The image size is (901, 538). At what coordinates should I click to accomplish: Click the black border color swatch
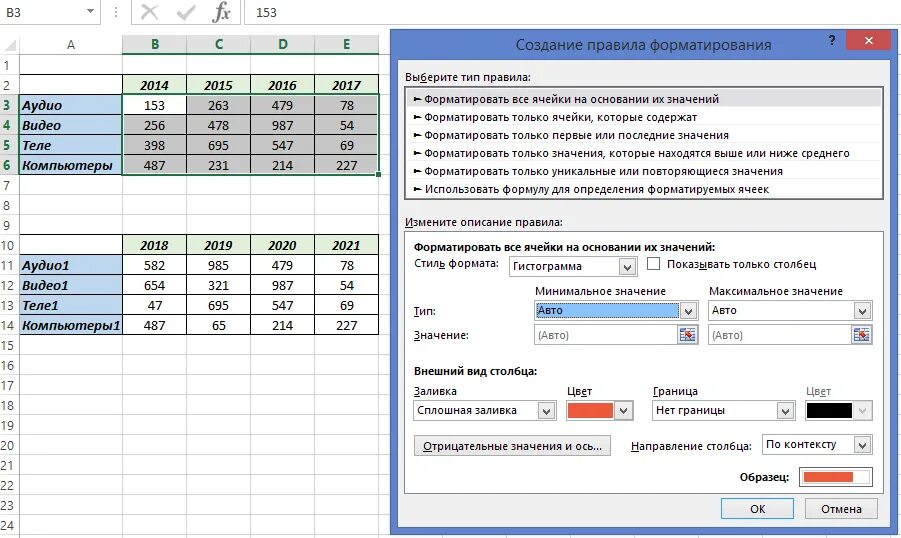tap(829, 410)
